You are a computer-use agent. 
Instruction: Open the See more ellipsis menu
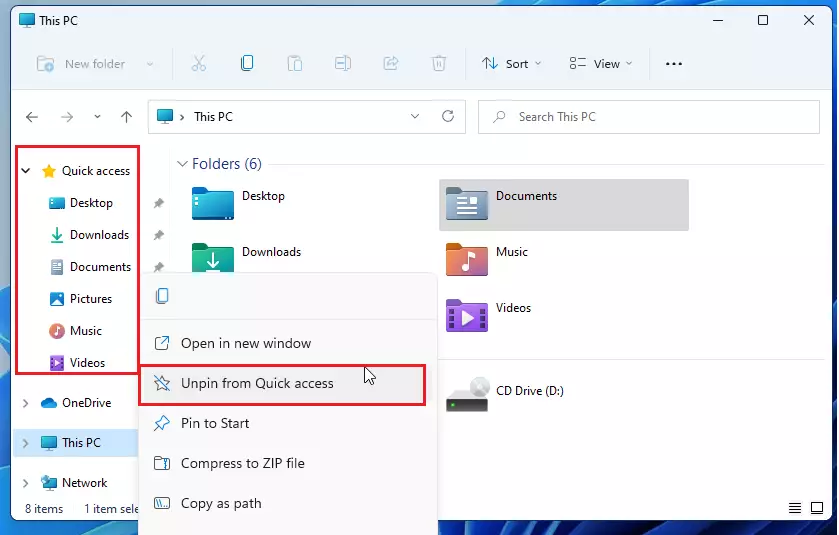point(674,64)
